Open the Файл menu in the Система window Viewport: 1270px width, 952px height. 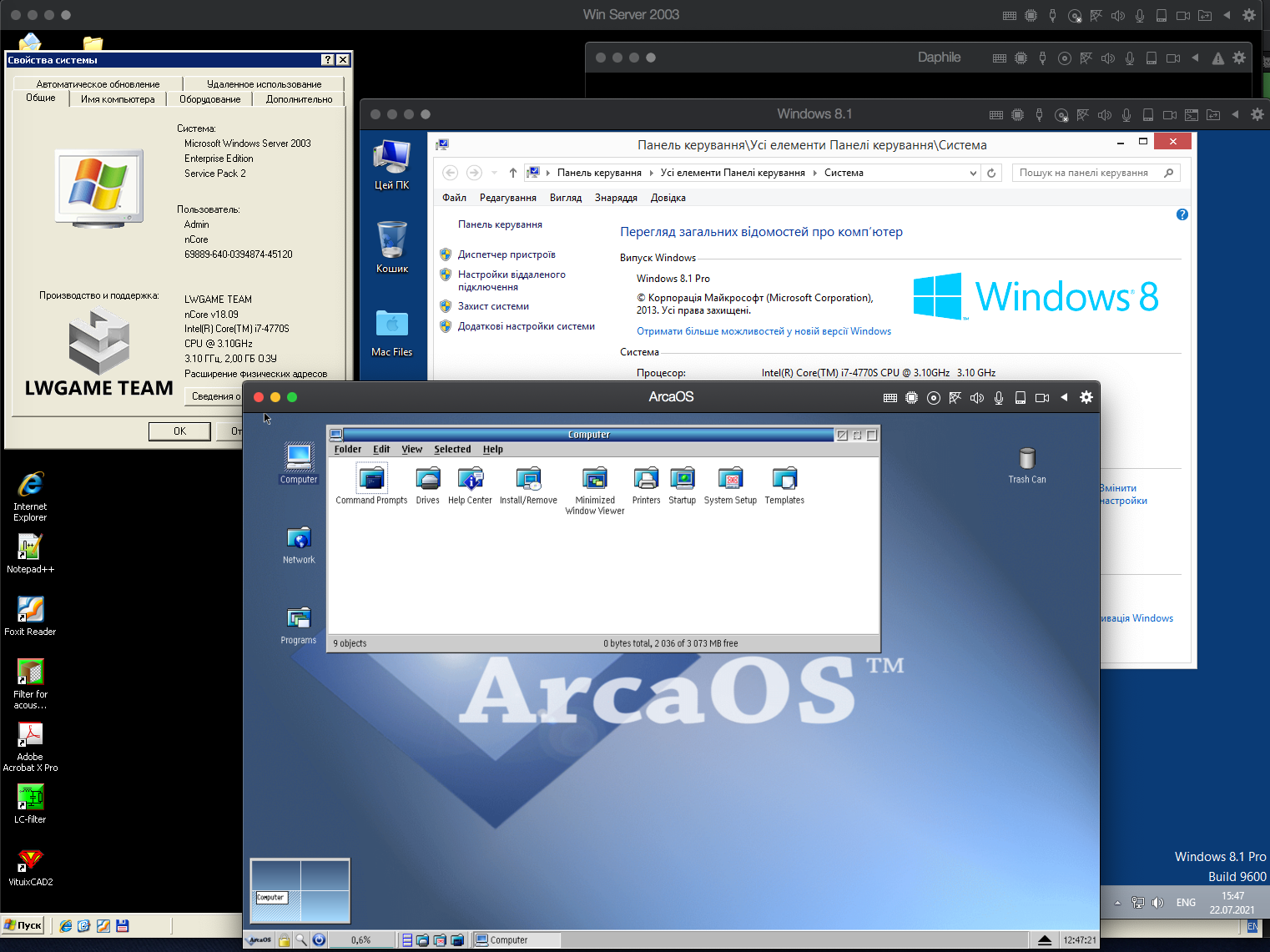coord(454,198)
